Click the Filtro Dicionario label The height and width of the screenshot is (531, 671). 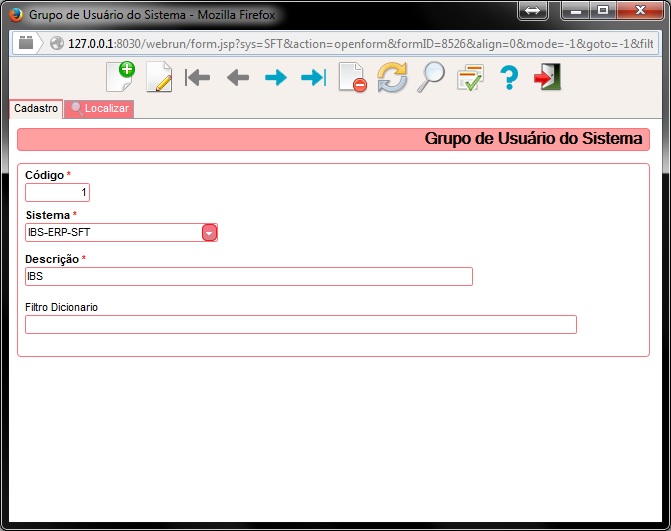point(61,307)
